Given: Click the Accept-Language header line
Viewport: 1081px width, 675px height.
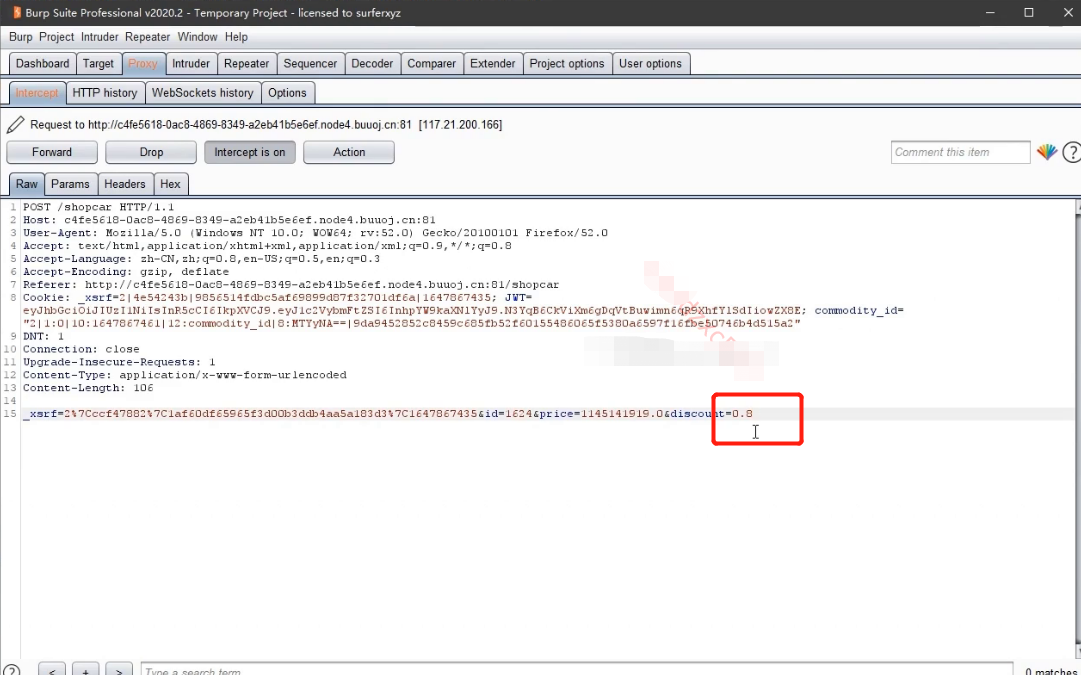Looking at the screenshot, I should pyautogui.click(x=201, y=259).
